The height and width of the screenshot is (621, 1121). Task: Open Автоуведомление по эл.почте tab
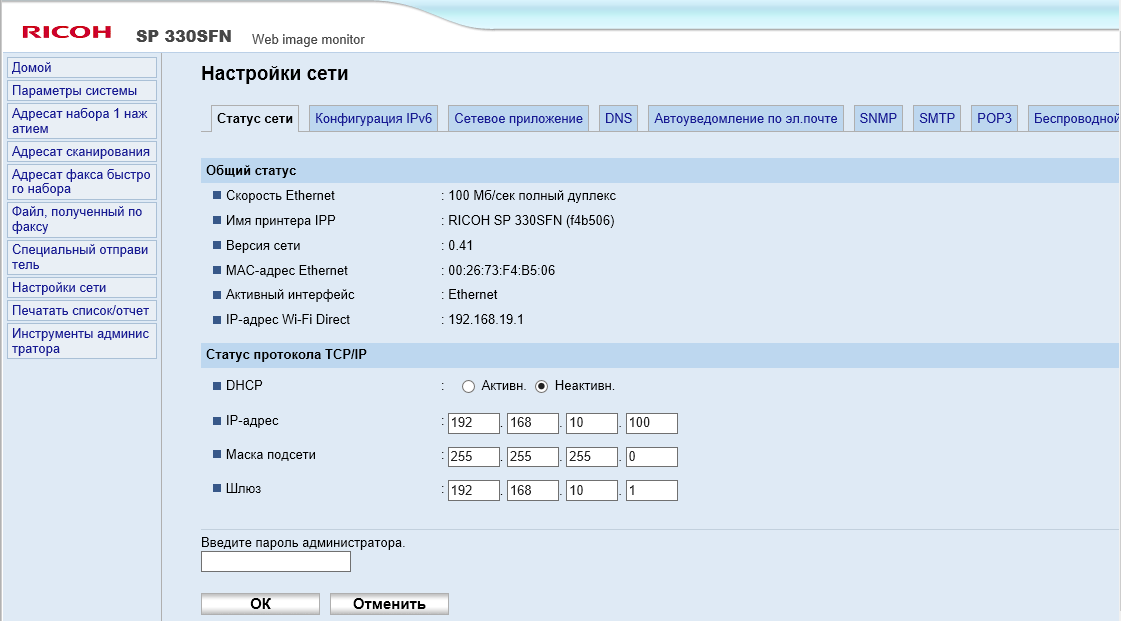pos(746,119)
